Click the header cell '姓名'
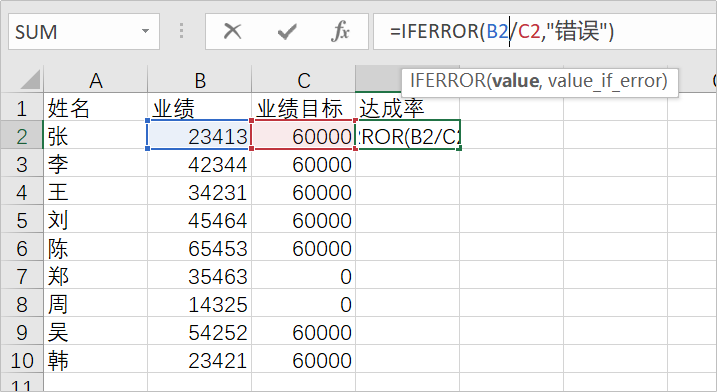 click(x=96, y=108)
